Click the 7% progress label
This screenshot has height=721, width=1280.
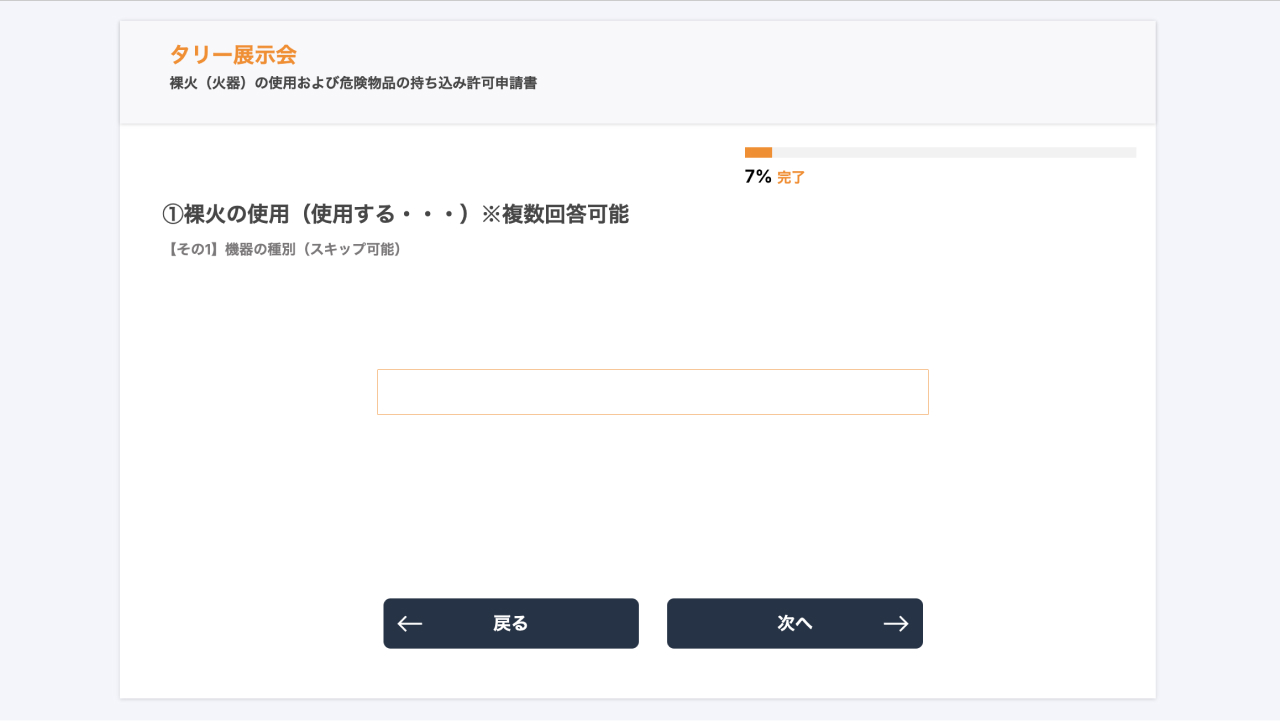[x=758, y=177]
